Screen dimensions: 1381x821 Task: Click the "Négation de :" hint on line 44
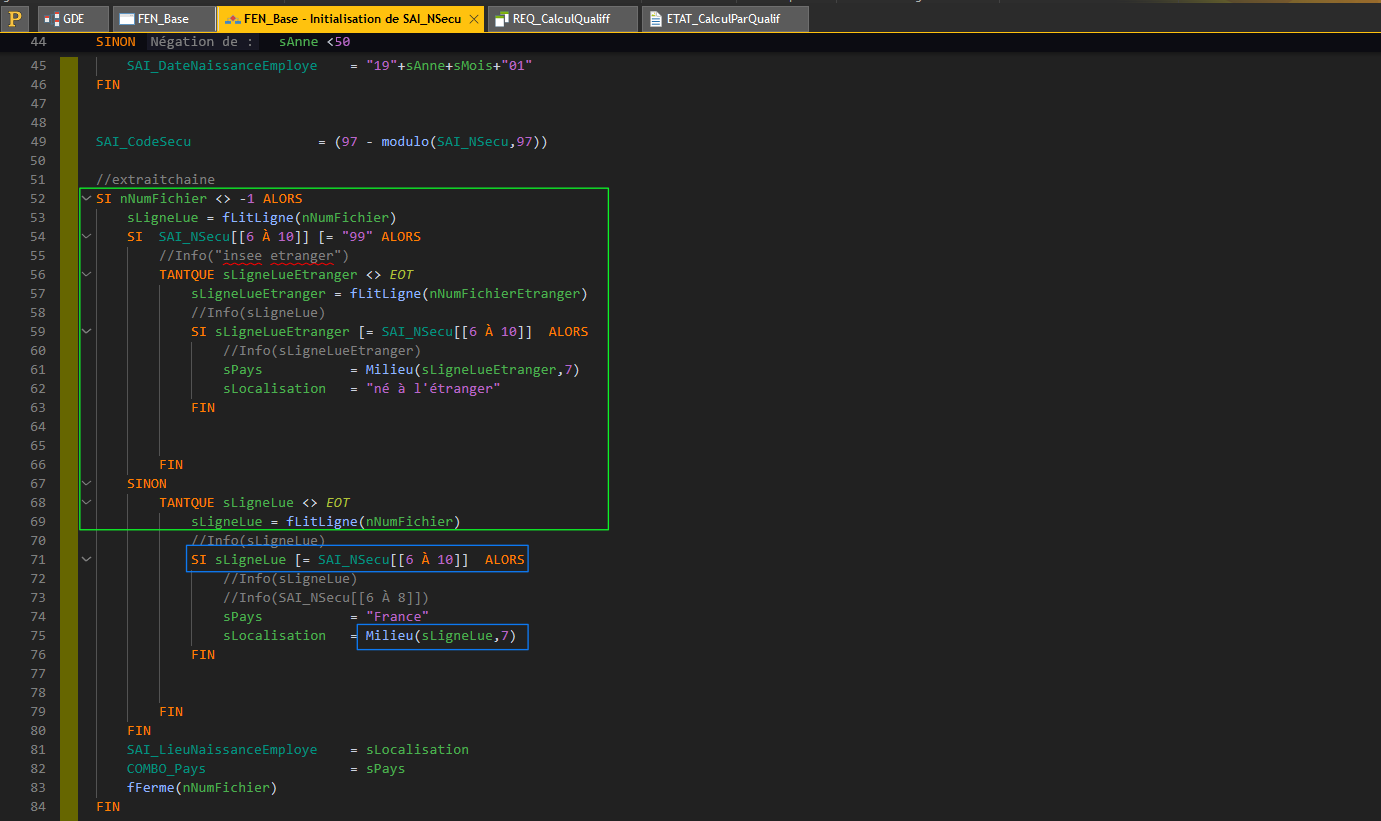[x=203, y=42]
